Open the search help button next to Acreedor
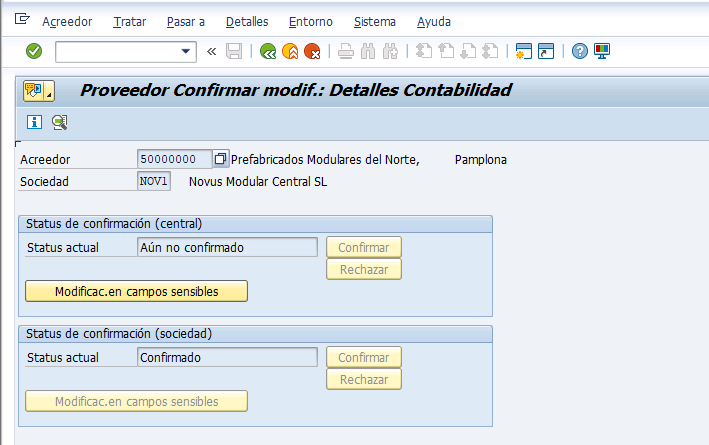 221,159
